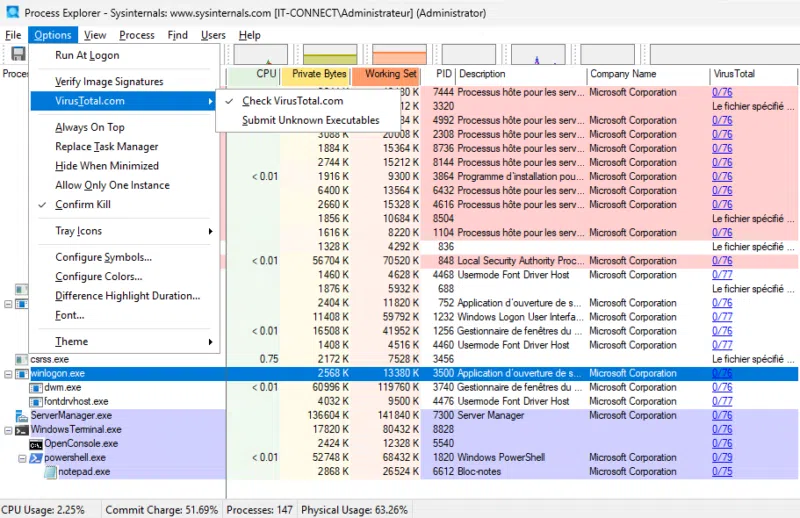
Task: Click the PowerShell process icon
Action: click(x=36, y=458)
